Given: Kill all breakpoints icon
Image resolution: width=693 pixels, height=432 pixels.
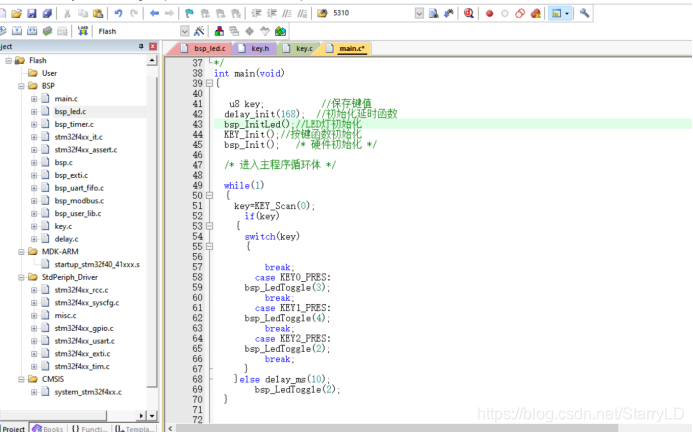Looking at the screenshot, I should point(536,13).
